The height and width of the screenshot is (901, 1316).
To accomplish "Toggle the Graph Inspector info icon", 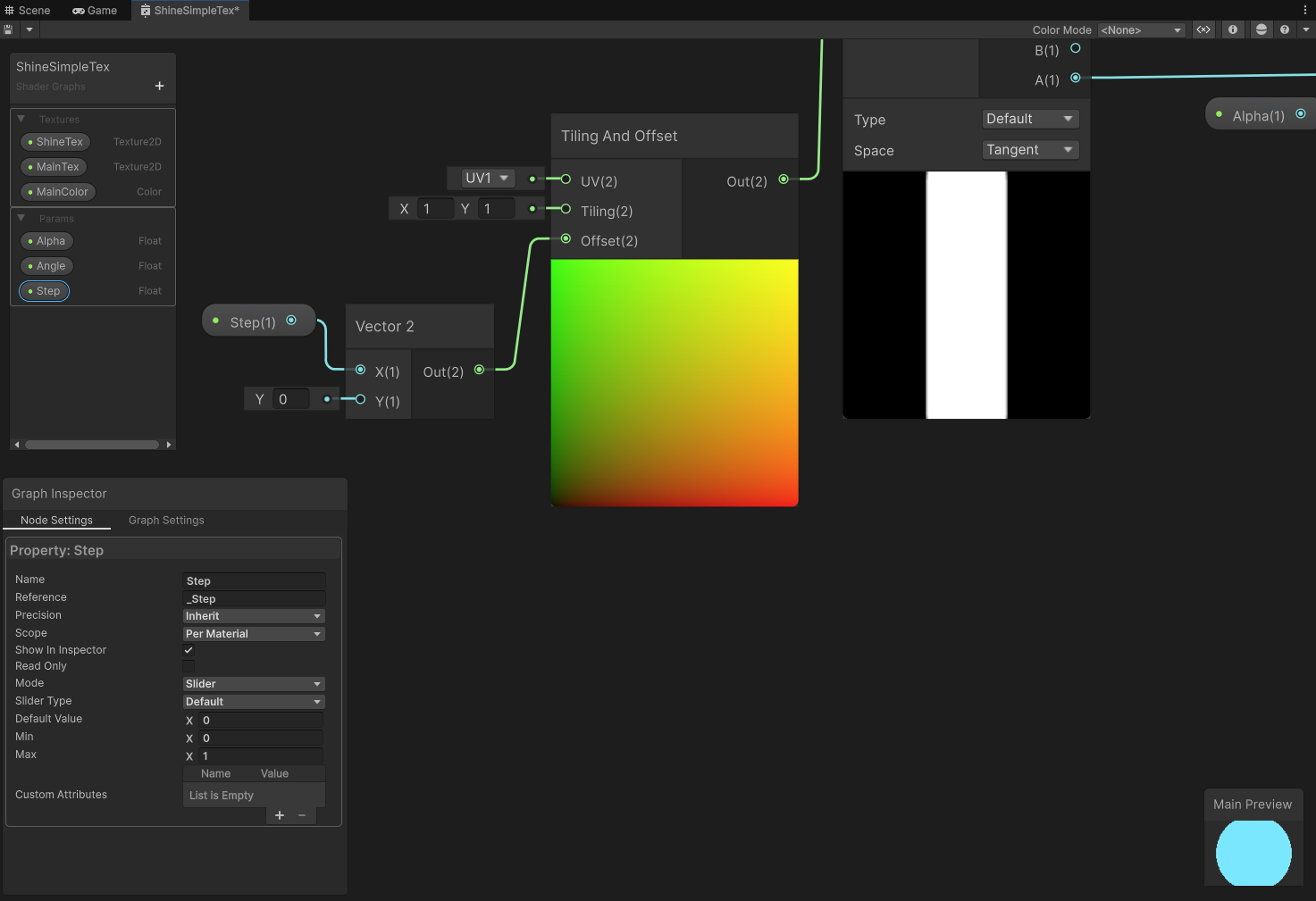I will [1233, 29].
